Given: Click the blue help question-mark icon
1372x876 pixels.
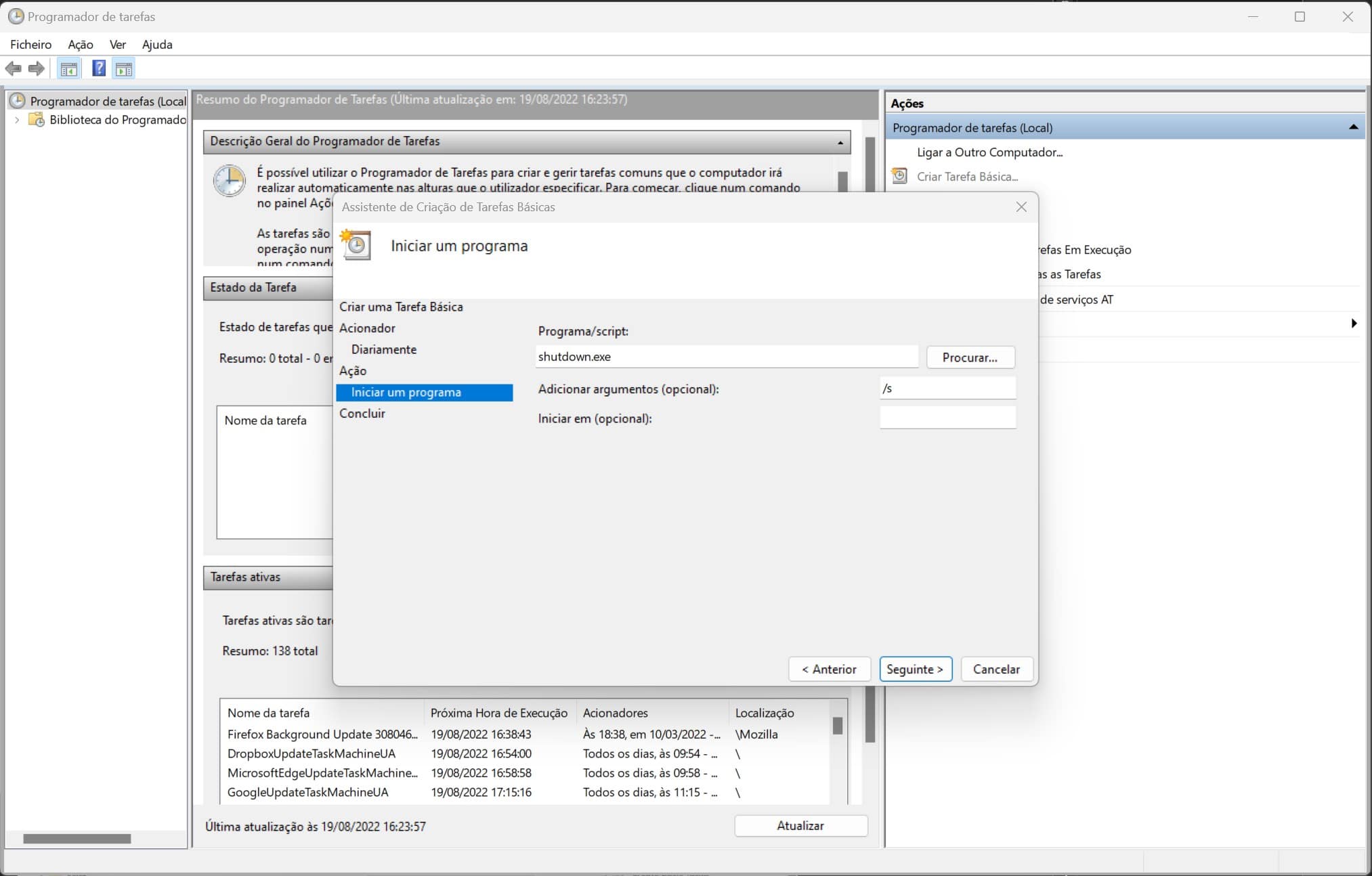Looking at the screenshot, I should coord(99,68).
